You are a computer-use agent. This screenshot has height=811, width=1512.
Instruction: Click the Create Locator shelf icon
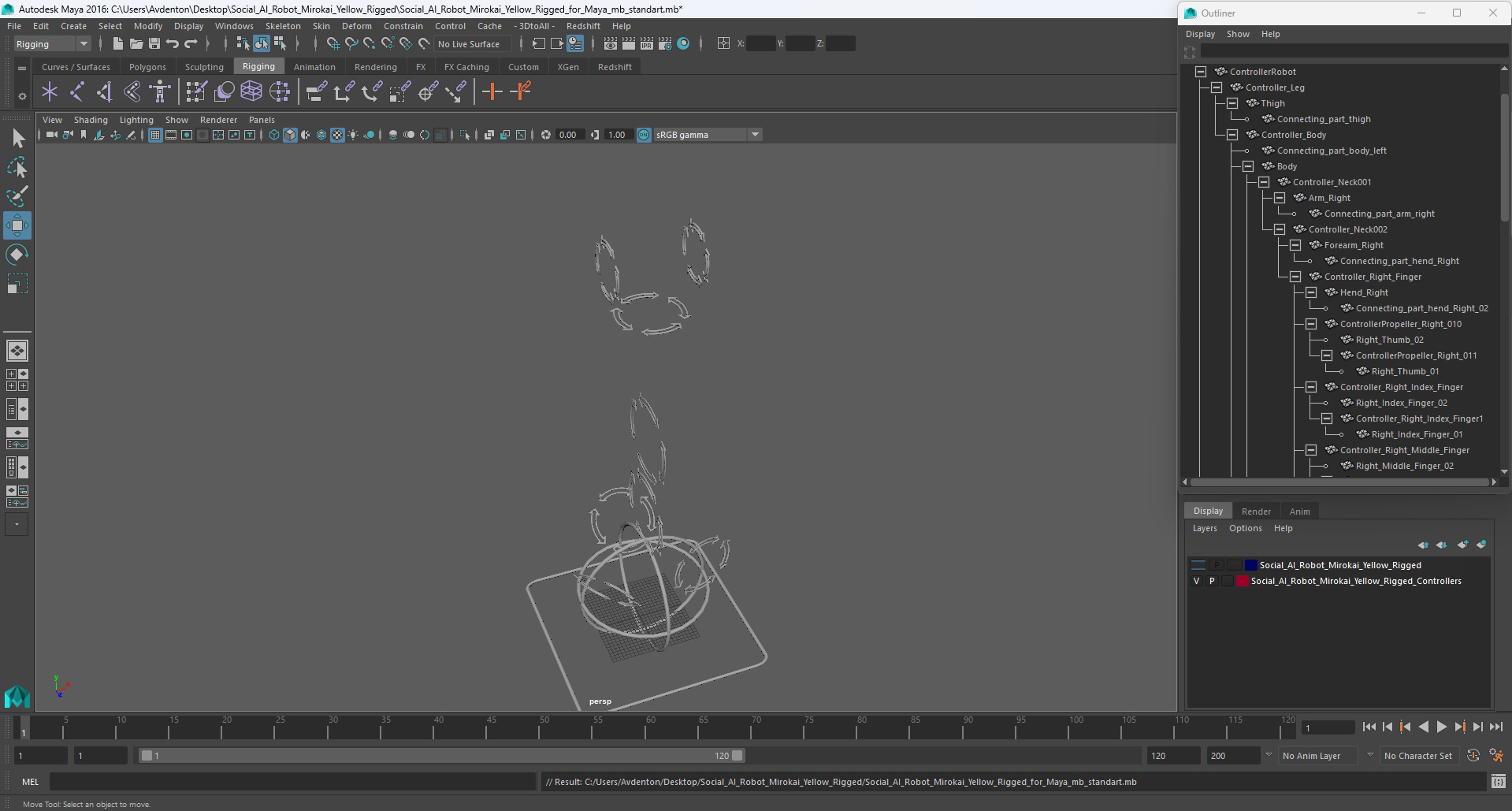click(x=50, y=92)
